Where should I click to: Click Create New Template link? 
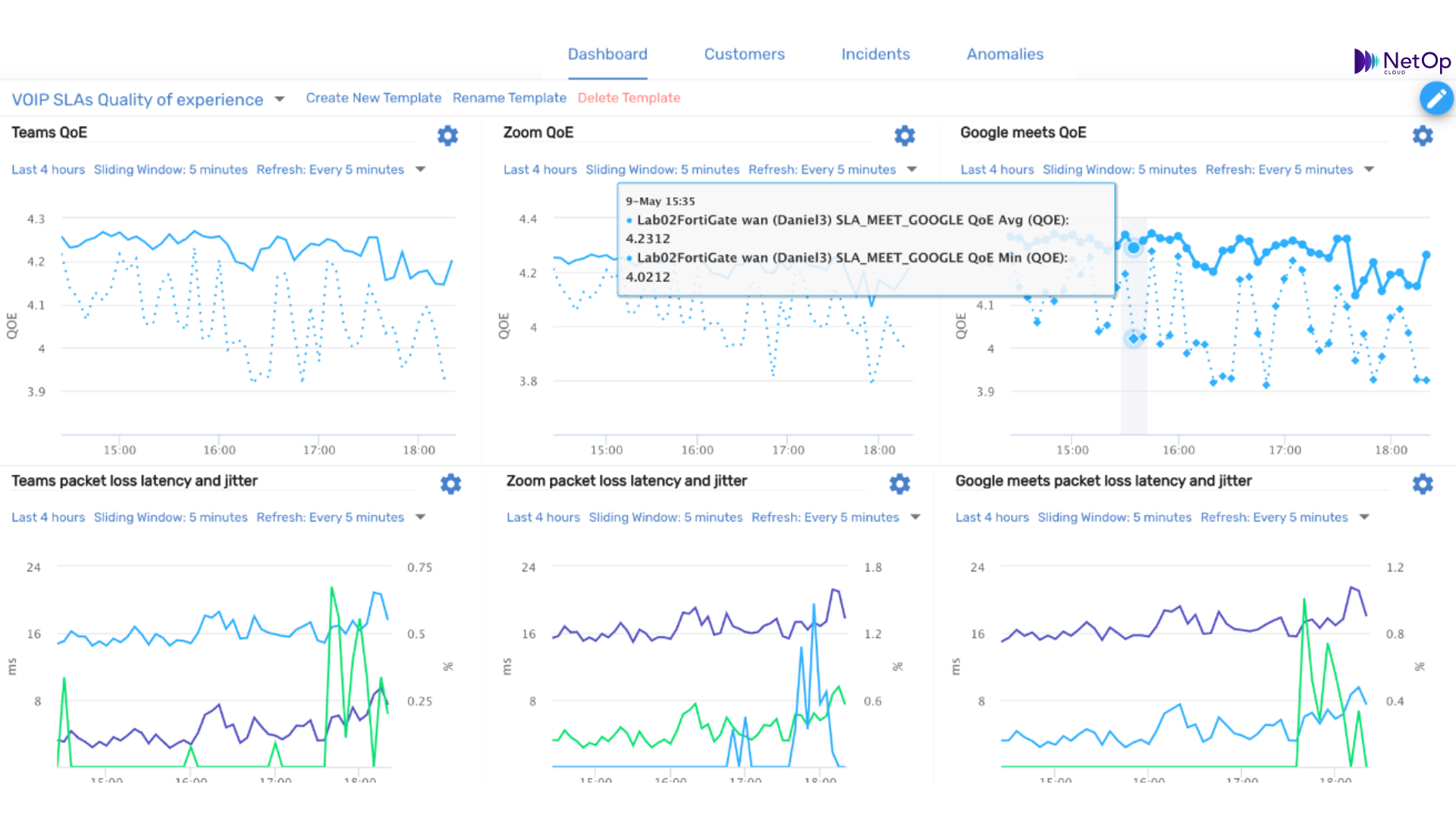click(373, 98)
